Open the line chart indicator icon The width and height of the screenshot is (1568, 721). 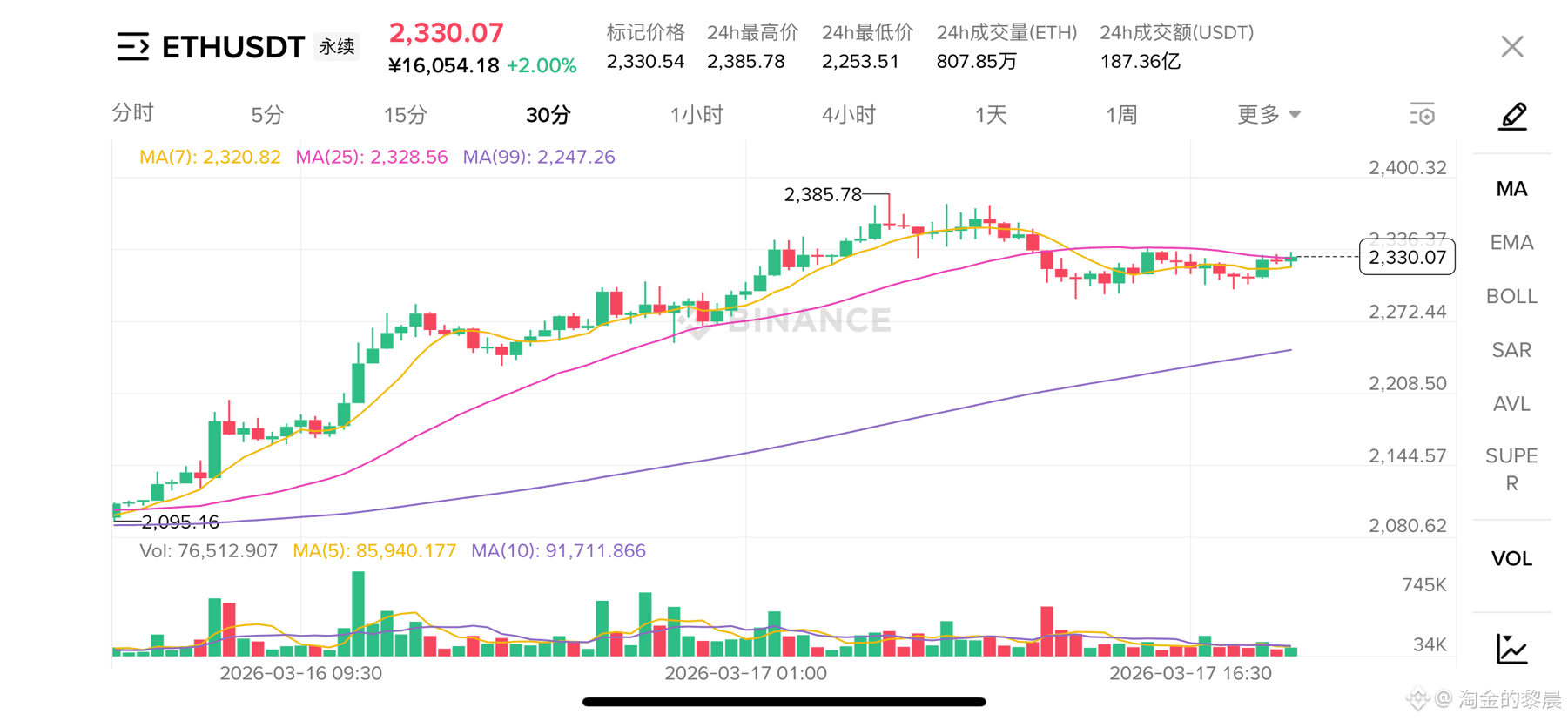point(1511,649)
